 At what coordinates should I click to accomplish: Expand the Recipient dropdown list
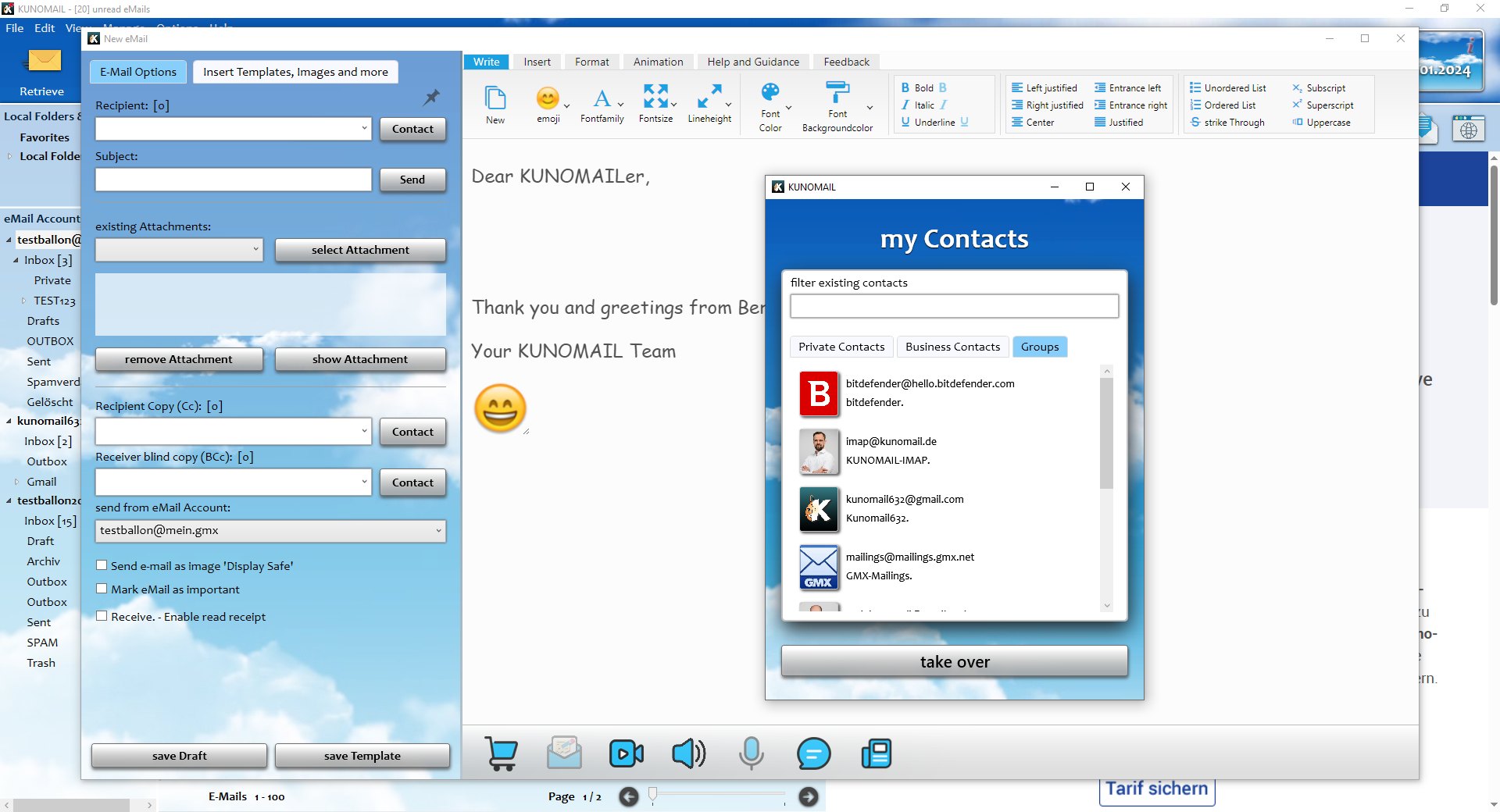coord(364,128)
